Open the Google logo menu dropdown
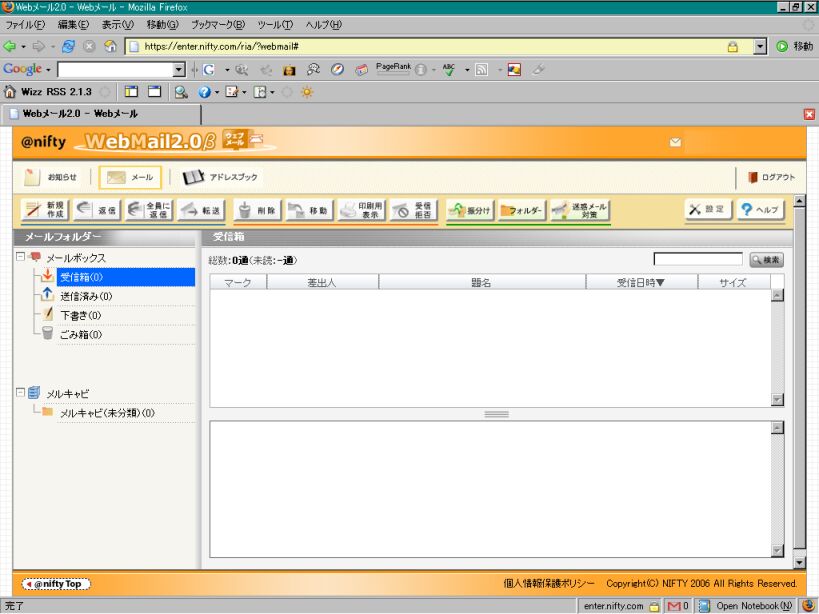The height and width of the screenshot is (614, 819). point(48,69)
